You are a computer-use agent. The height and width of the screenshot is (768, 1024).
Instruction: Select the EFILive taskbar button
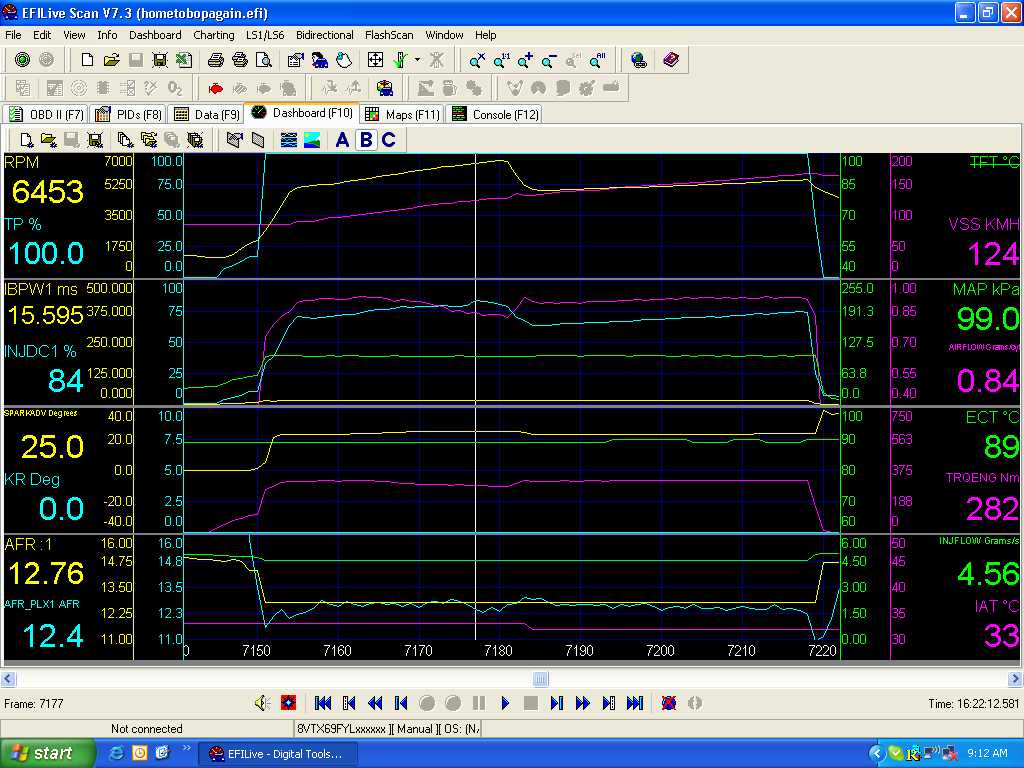278,753
